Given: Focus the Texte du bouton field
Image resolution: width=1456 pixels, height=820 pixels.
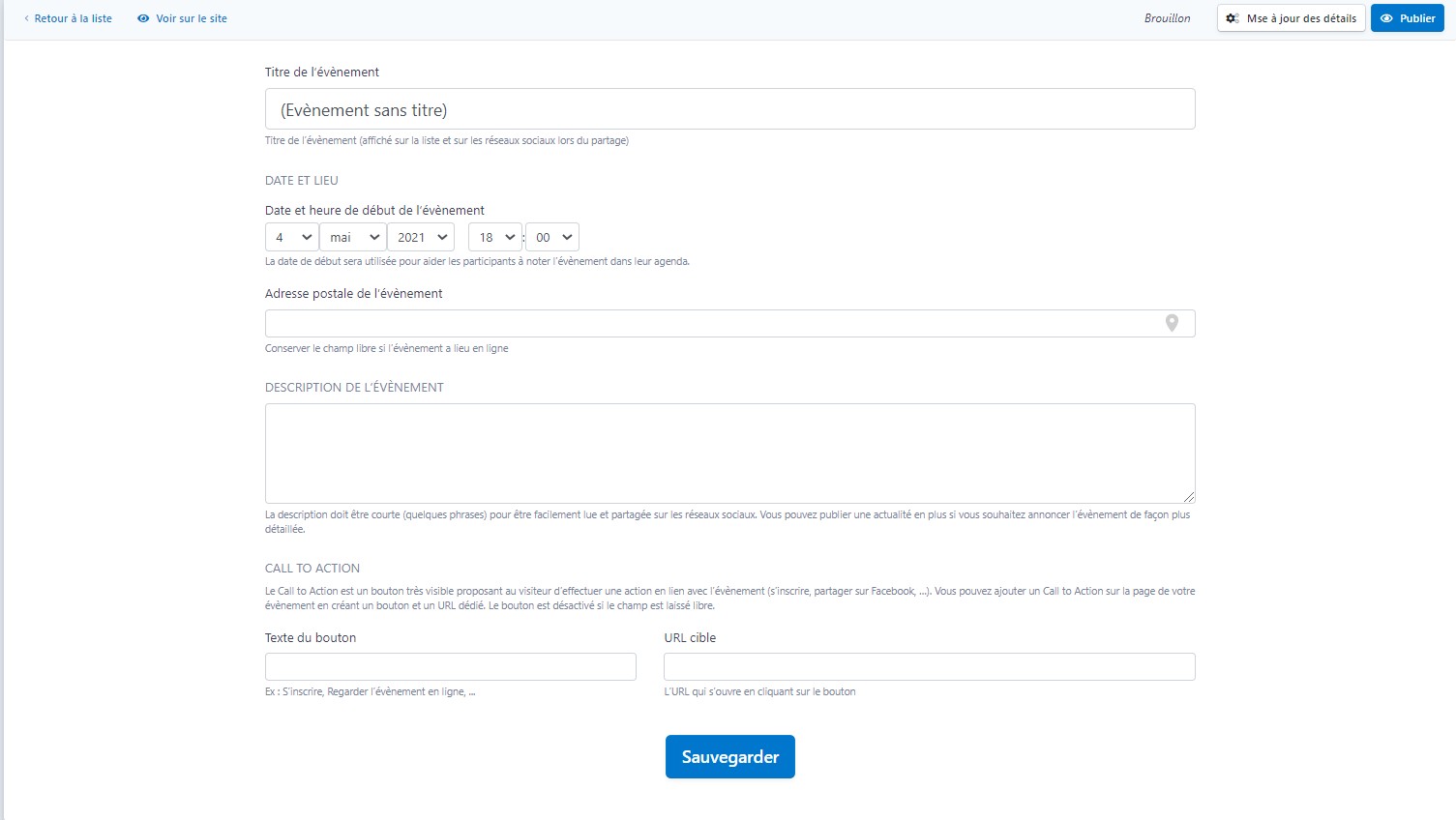Looking at the screenshot, I should (450, 666).
